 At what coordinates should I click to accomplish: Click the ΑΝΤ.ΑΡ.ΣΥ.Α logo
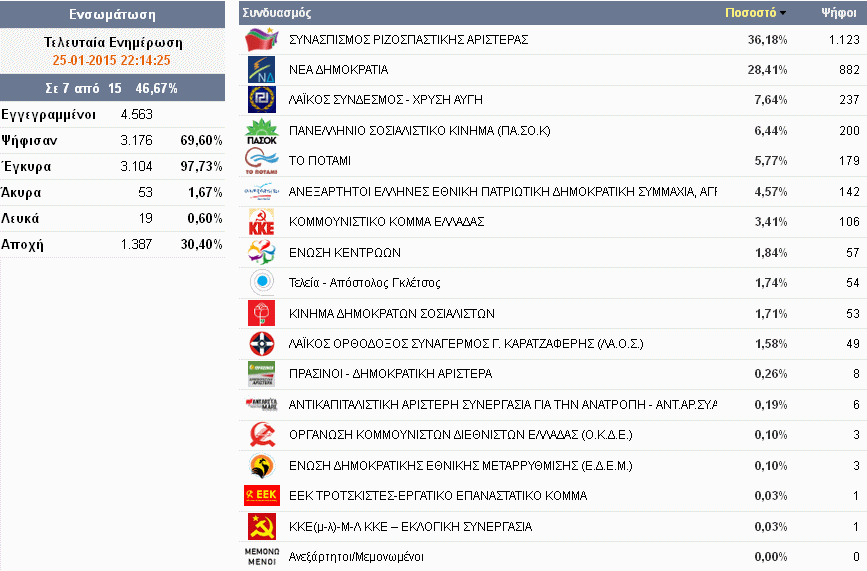coord(262,405)
